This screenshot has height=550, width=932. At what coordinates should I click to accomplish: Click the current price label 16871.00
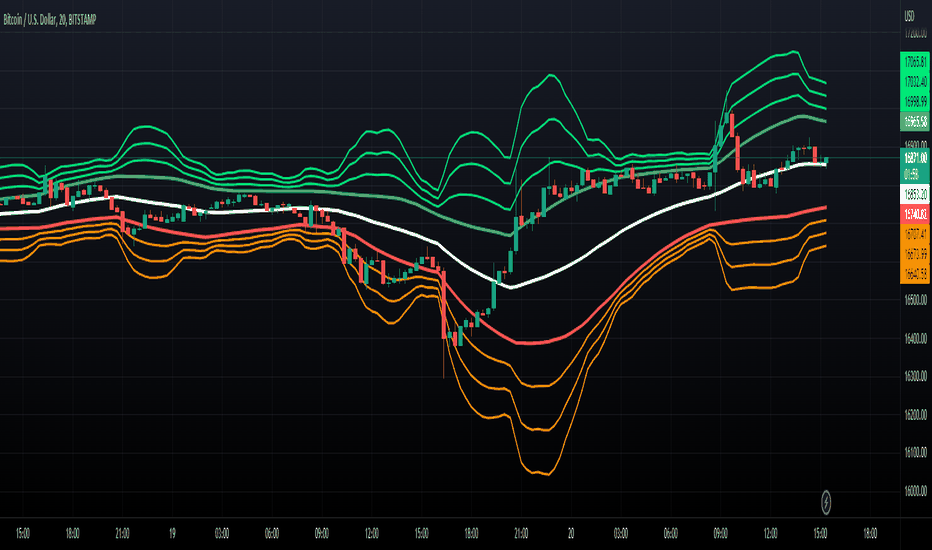point(915,158)
